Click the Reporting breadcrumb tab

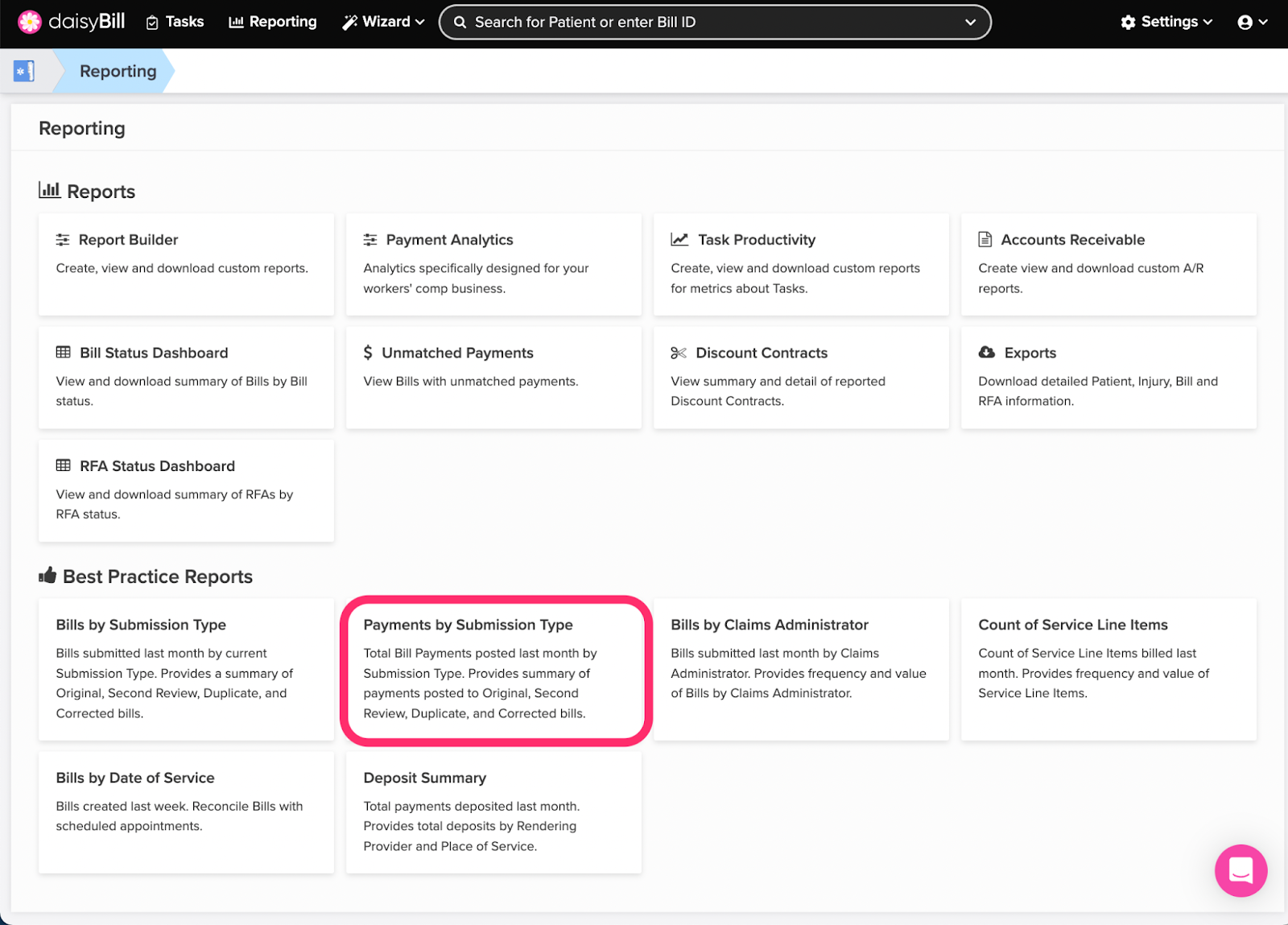pos(118,71)
